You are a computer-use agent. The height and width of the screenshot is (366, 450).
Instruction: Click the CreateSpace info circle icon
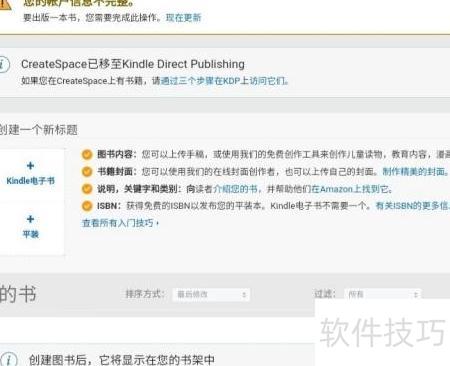3,64
